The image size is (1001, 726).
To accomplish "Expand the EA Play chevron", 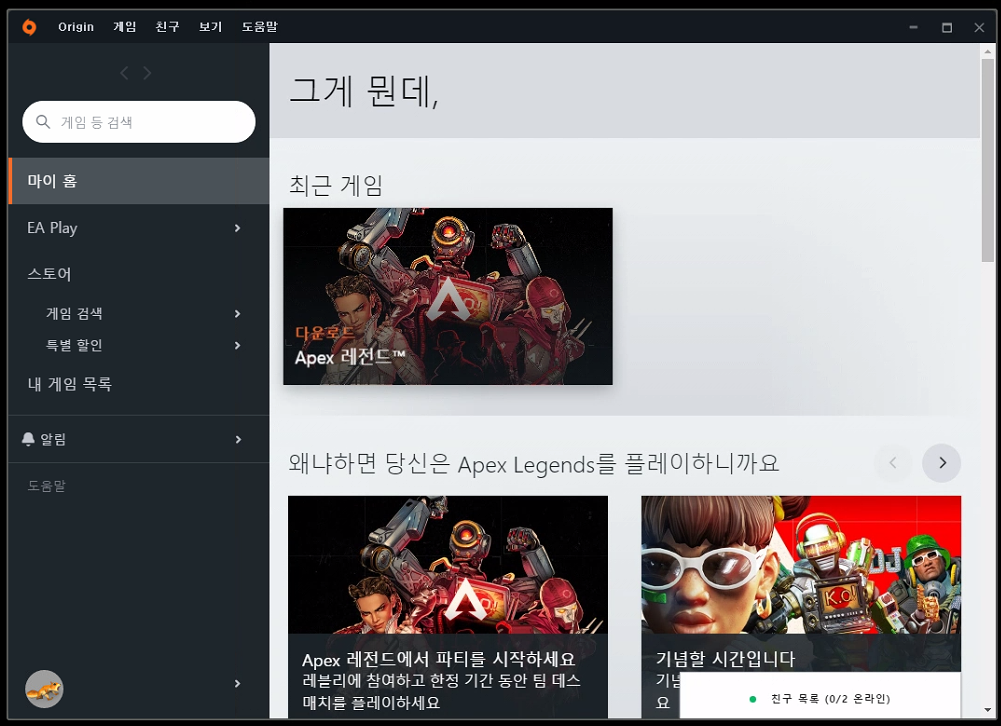I will 237,228.
